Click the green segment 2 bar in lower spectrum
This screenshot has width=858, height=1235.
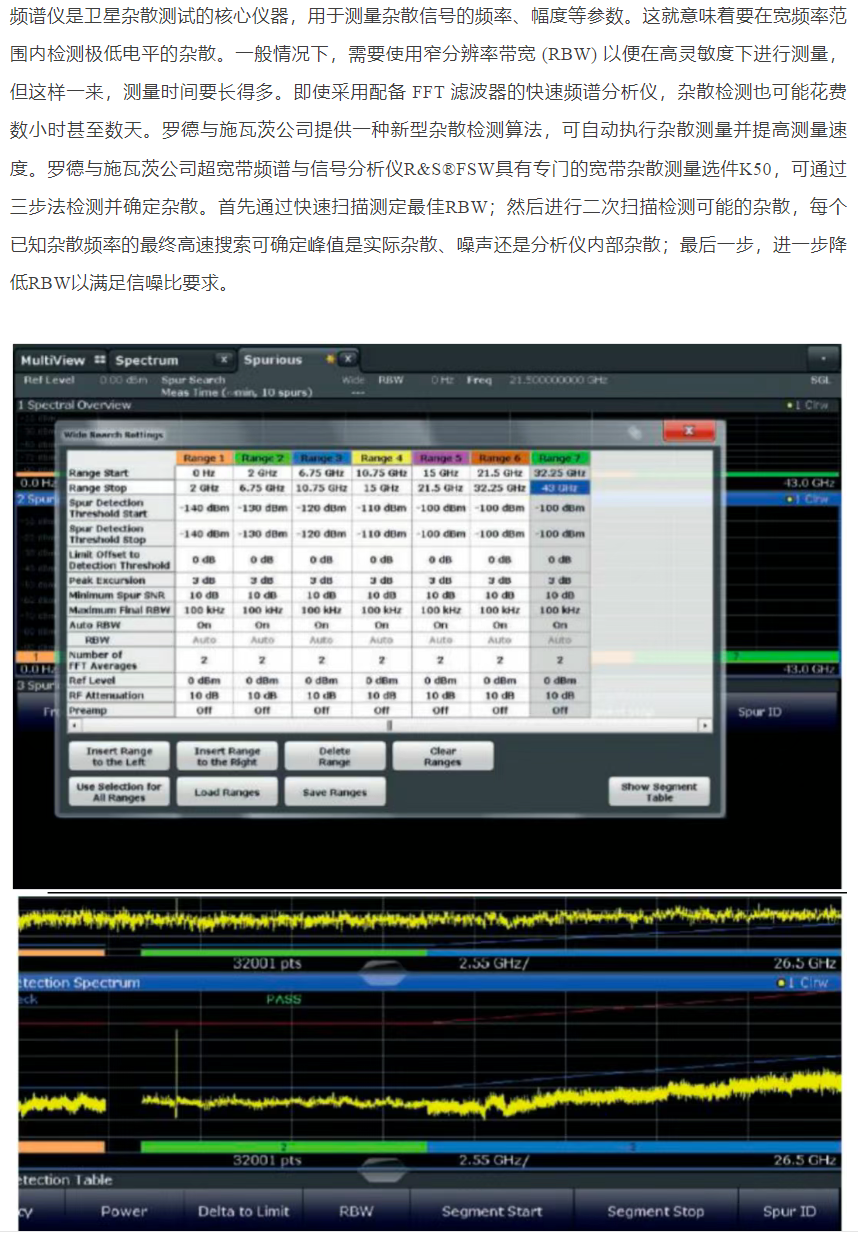[x=284, y=1146]
